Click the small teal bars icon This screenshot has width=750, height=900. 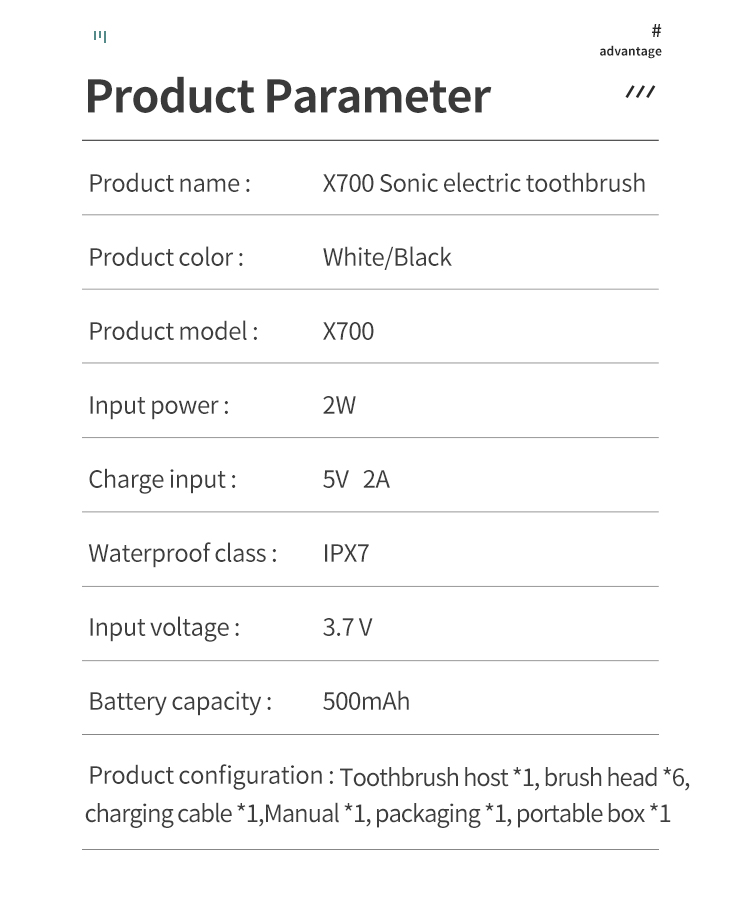(100, 37)
